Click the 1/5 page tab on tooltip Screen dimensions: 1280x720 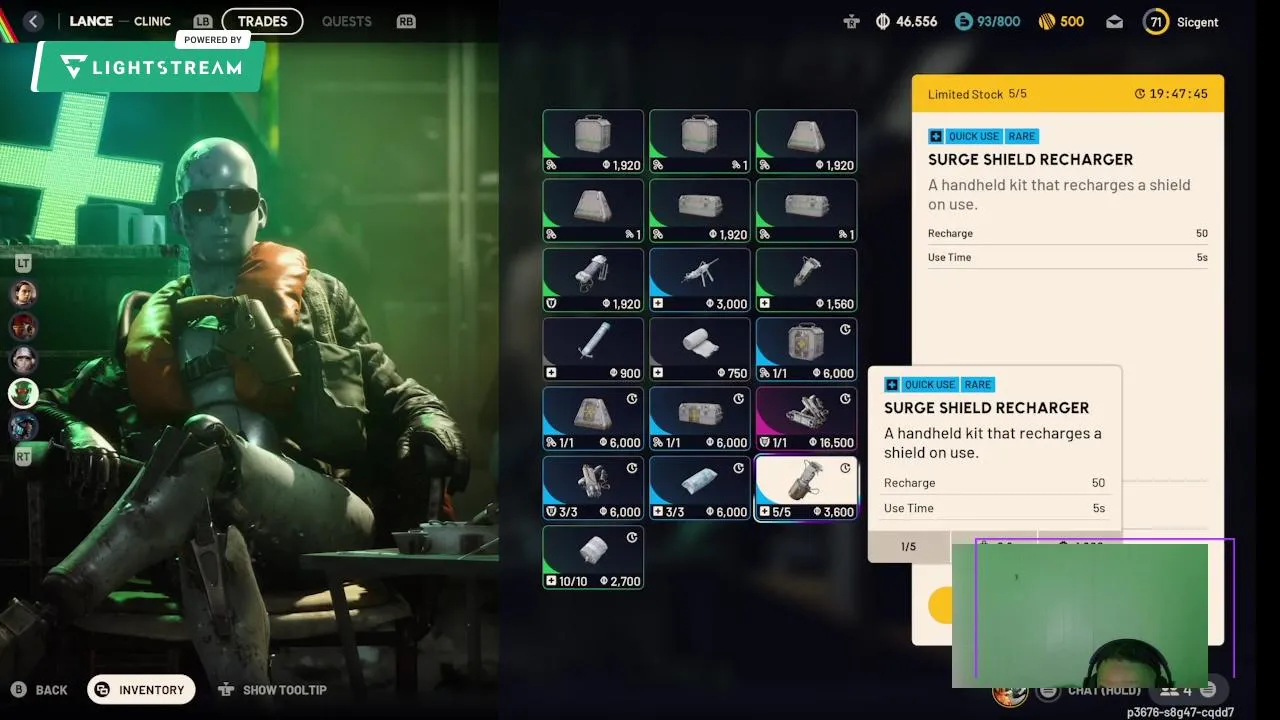tap(908, 546)
